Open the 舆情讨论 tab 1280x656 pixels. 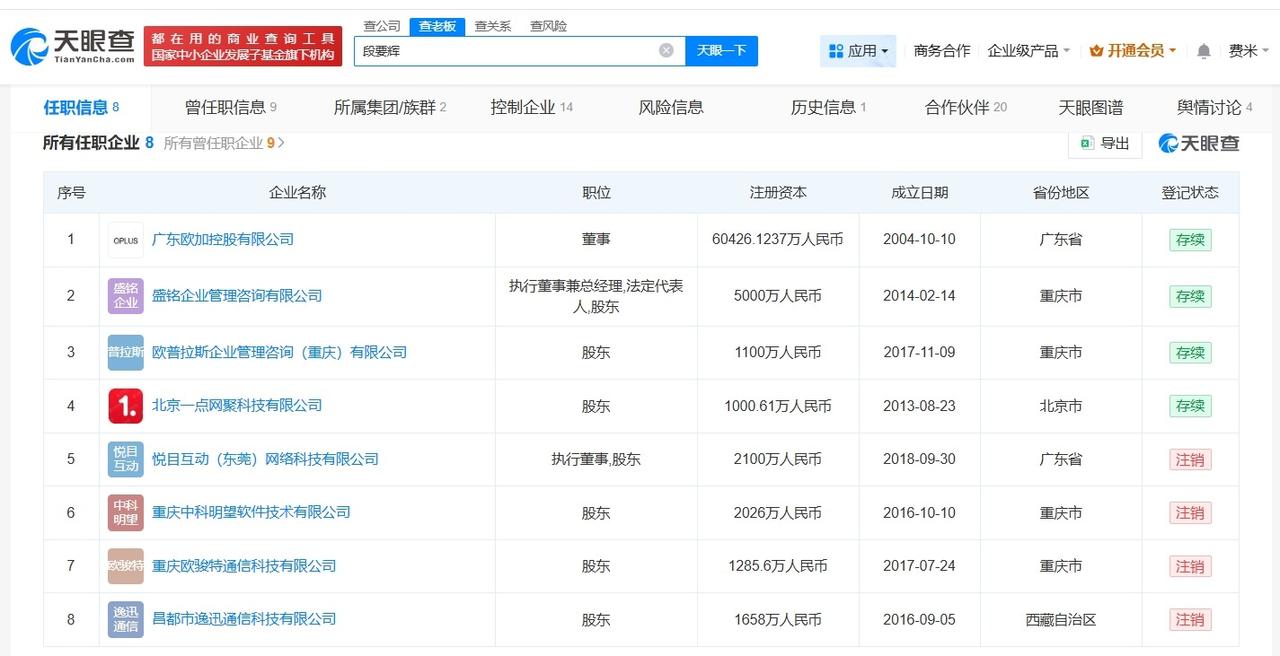tap(1215, 108)
